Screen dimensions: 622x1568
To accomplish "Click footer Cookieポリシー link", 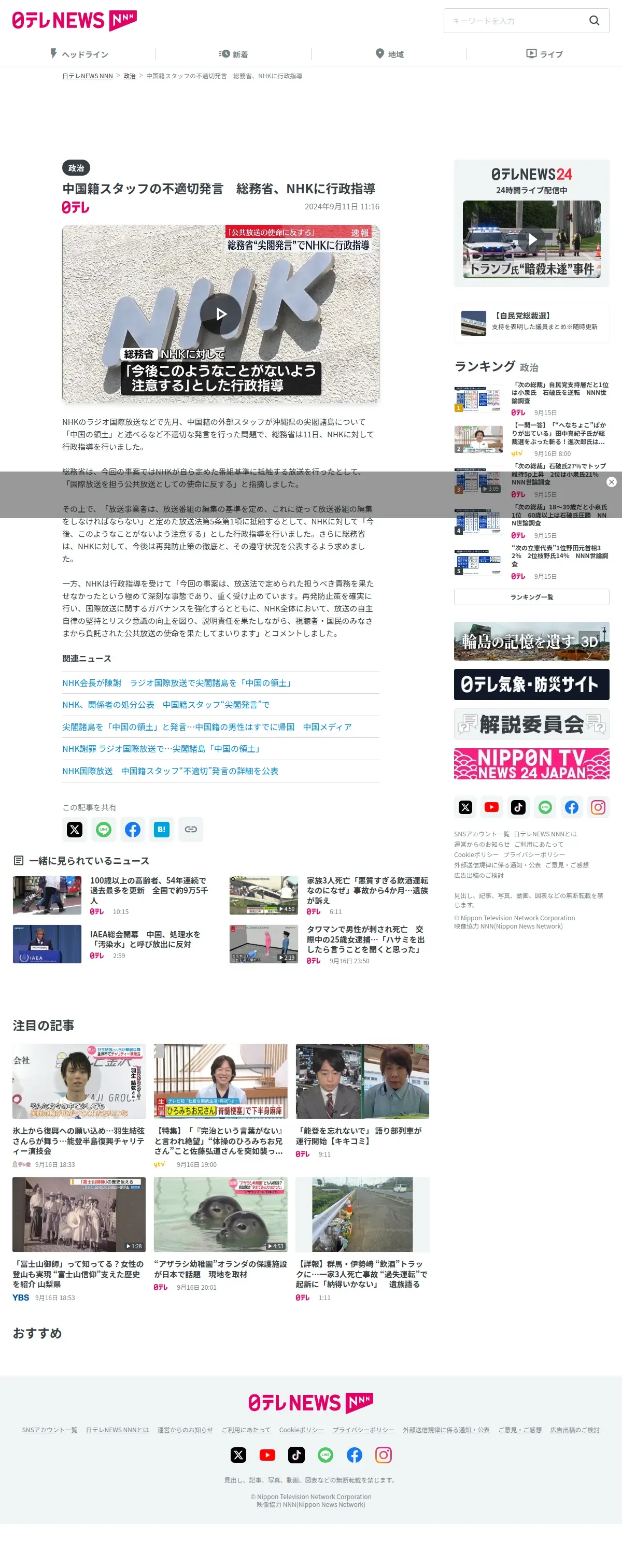I will point(301,1430).
